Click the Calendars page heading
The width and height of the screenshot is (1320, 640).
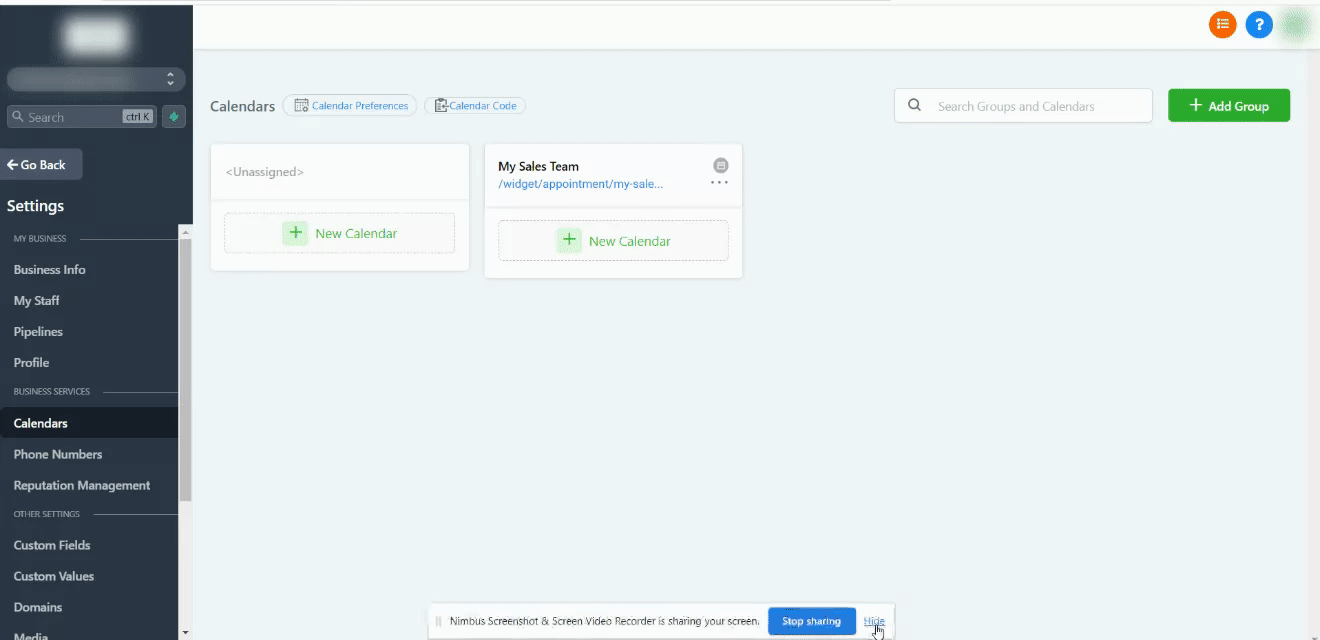[242, 106]
